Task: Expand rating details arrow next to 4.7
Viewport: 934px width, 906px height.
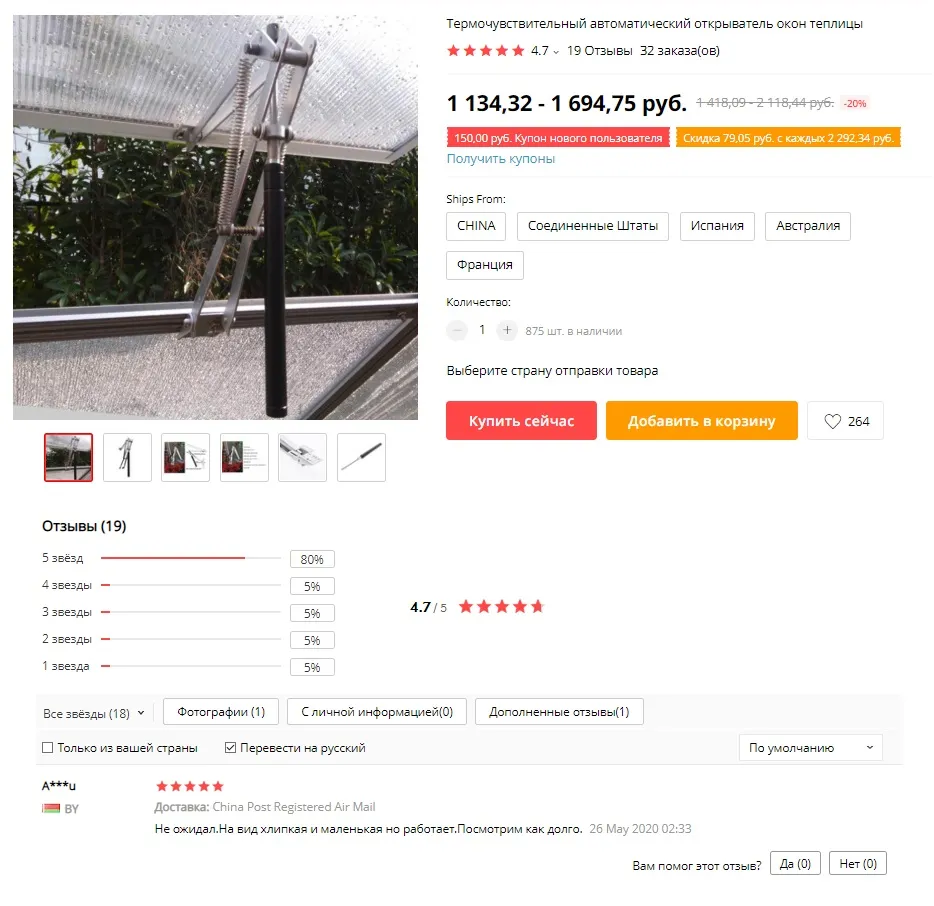Action: pyautogui.click(x=556, y=52)
